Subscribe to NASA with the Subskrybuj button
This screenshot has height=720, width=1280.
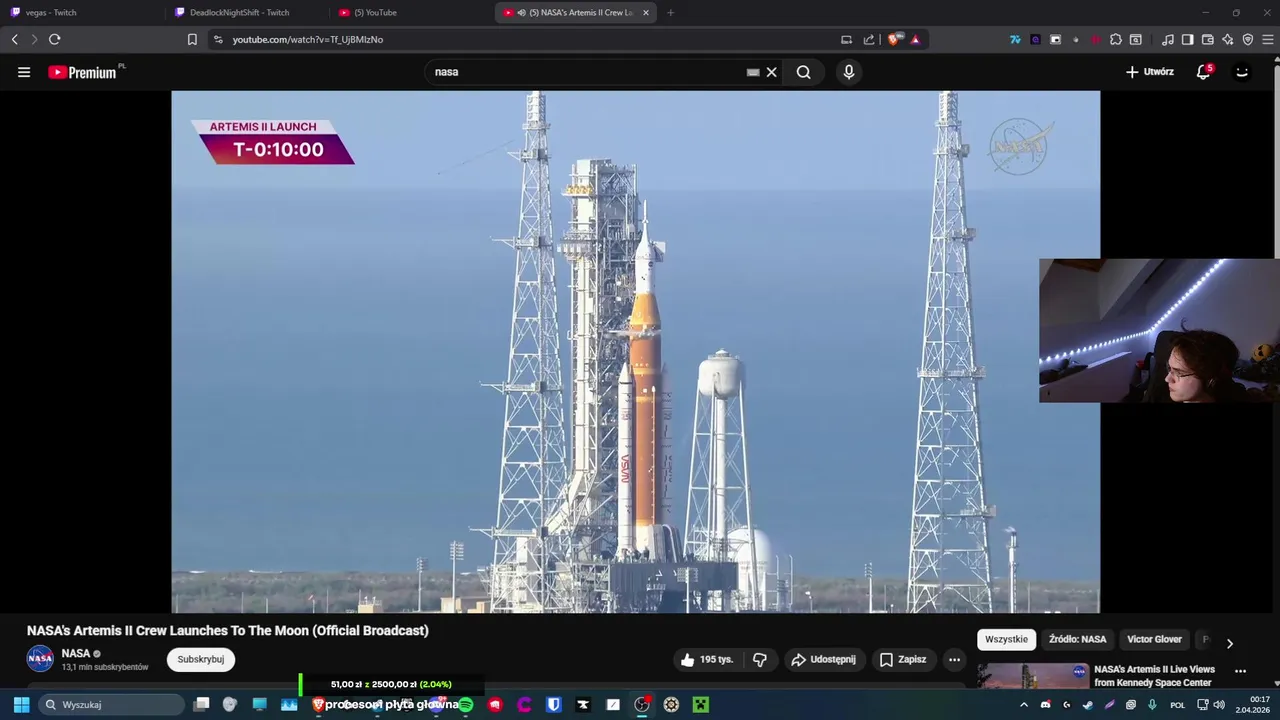coord(201,660)
